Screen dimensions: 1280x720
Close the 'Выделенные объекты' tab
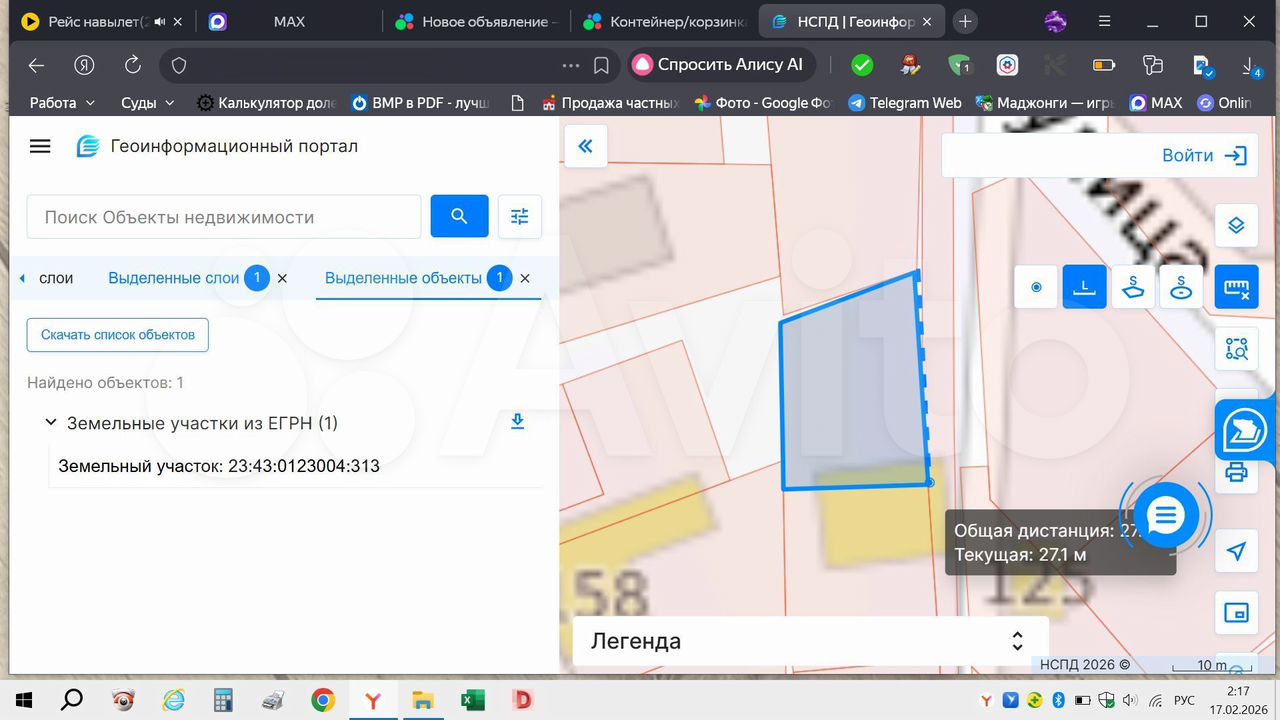(525, 278)
